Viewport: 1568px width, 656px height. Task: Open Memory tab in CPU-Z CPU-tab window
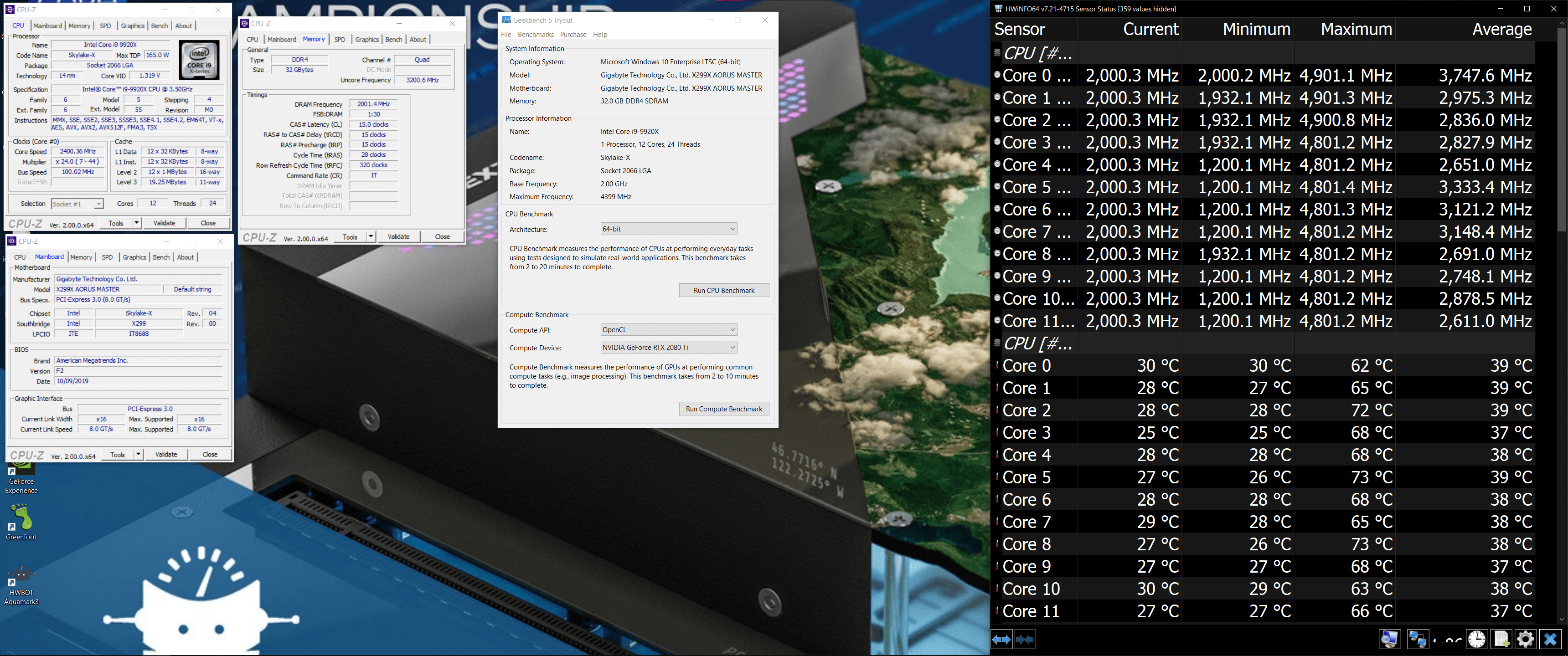(x=79, y=26)
